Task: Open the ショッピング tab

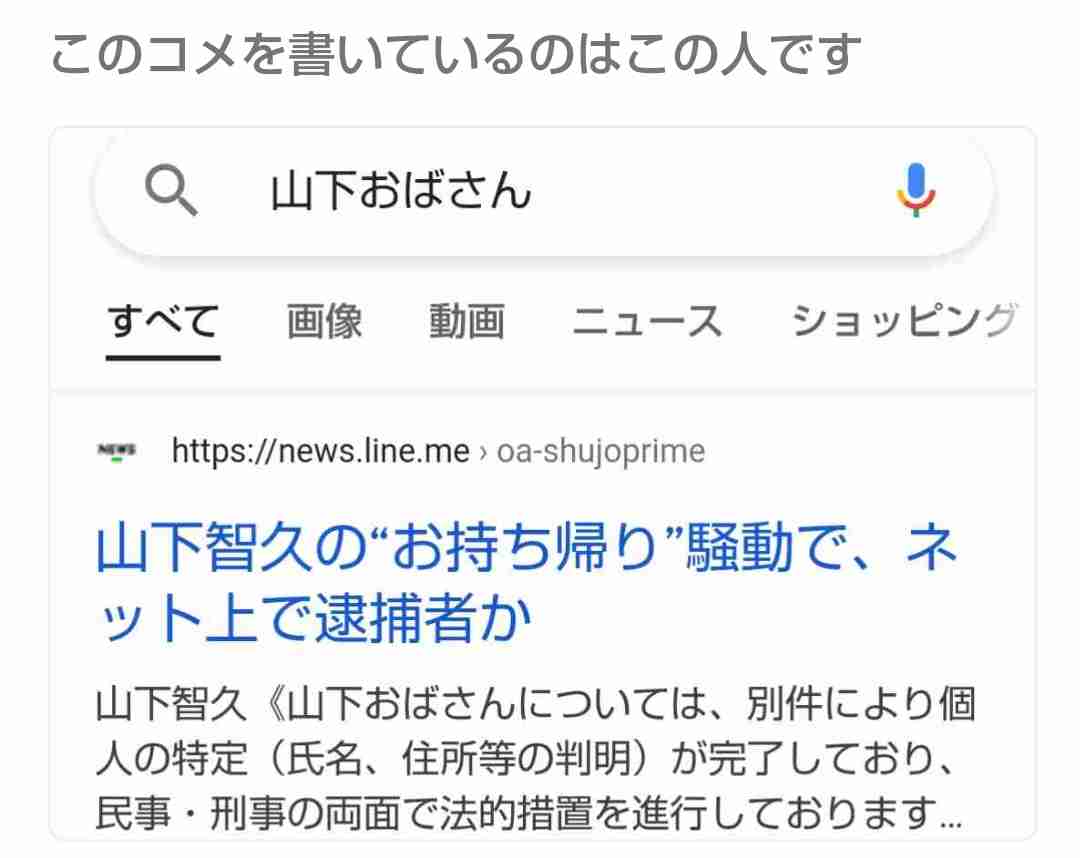Action: click(x=904, y=322)
